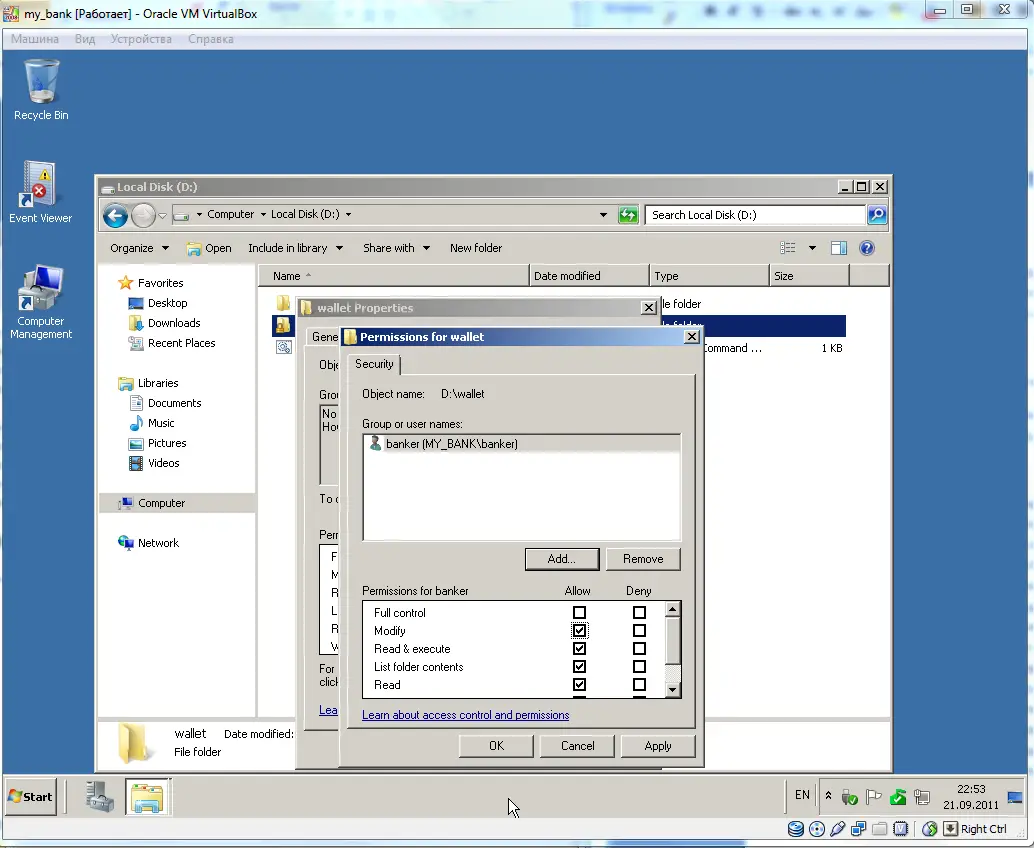
Task: Click the Show desktop icon by the clock
Action: click(1015, 797)
